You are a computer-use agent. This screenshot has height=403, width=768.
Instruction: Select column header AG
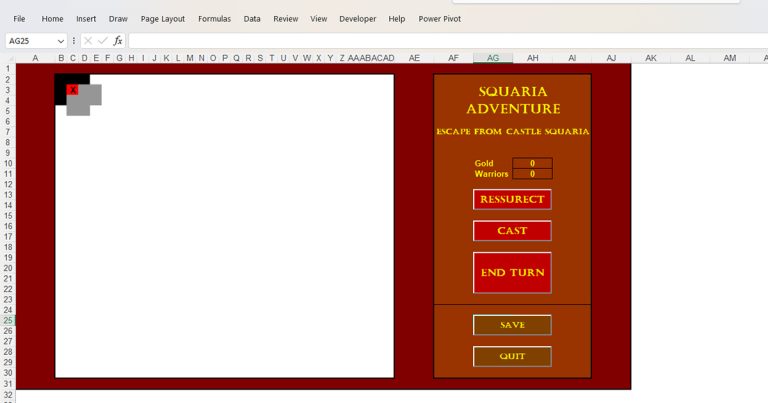click(493, 58)
